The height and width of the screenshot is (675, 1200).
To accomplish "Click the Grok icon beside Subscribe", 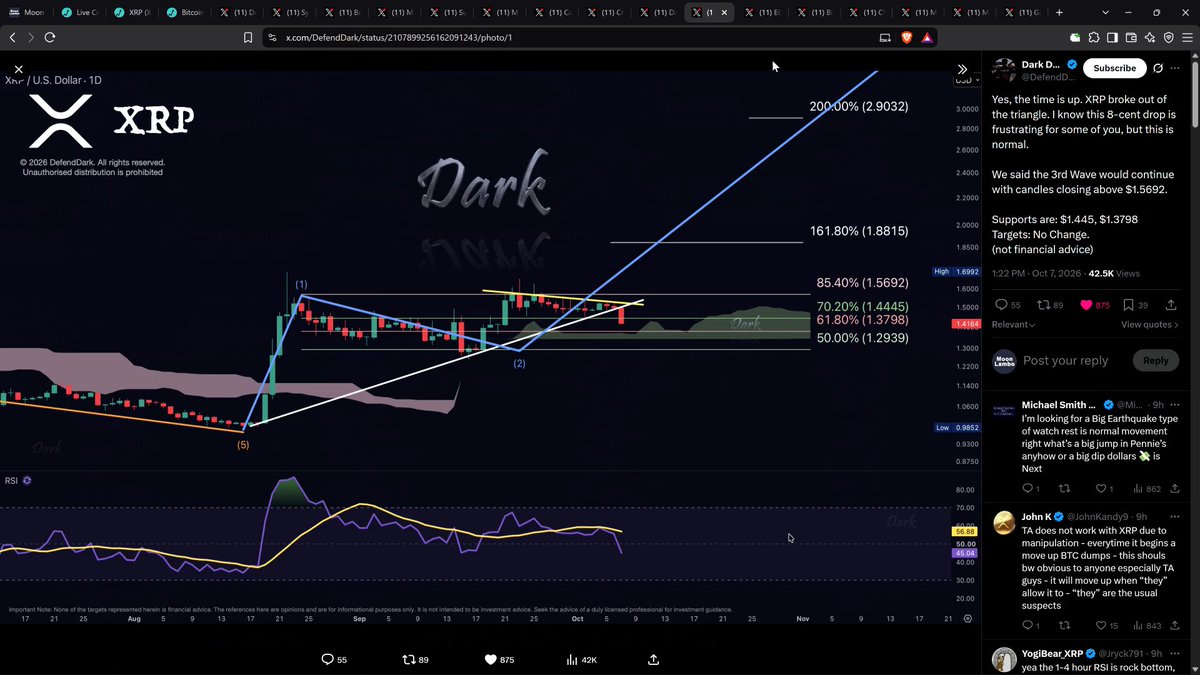I will [1158, 68].
